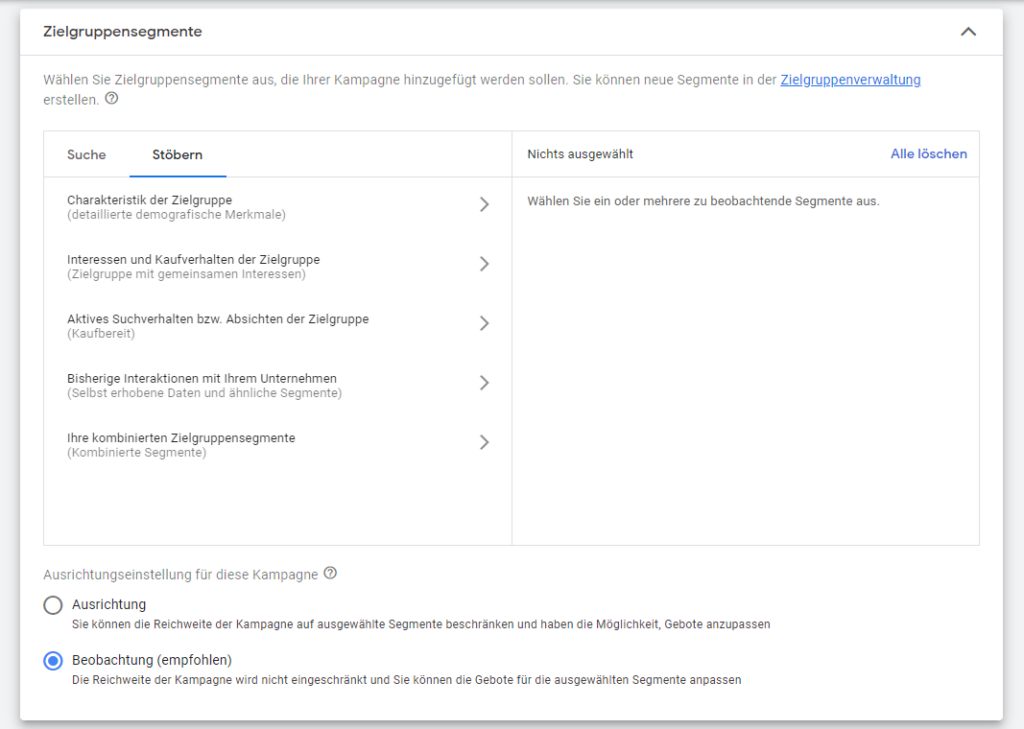
Task: Expand "Ihre kombinierten Zielgruppensegmente"
Action: (484, 442)
